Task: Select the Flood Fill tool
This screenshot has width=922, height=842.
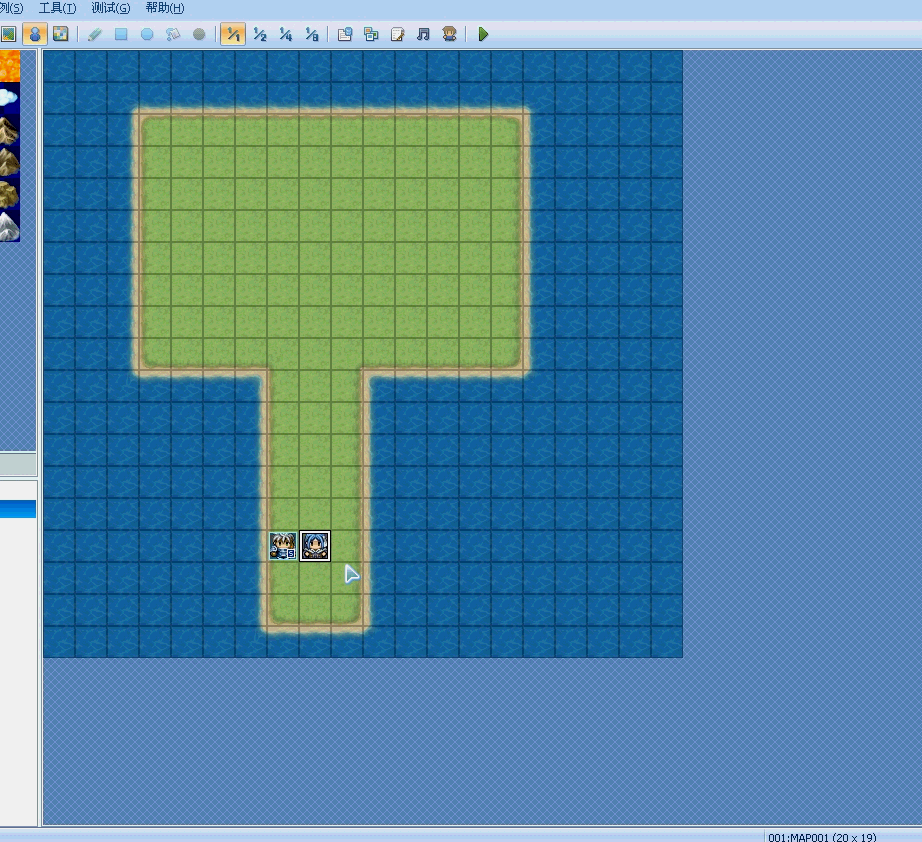Action: 173,34
